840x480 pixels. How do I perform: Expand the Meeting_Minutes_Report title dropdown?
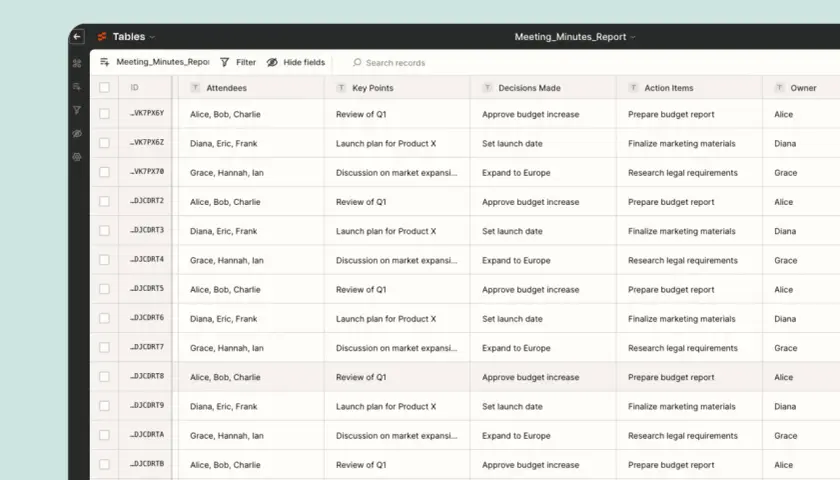click(x=575, y=37)
